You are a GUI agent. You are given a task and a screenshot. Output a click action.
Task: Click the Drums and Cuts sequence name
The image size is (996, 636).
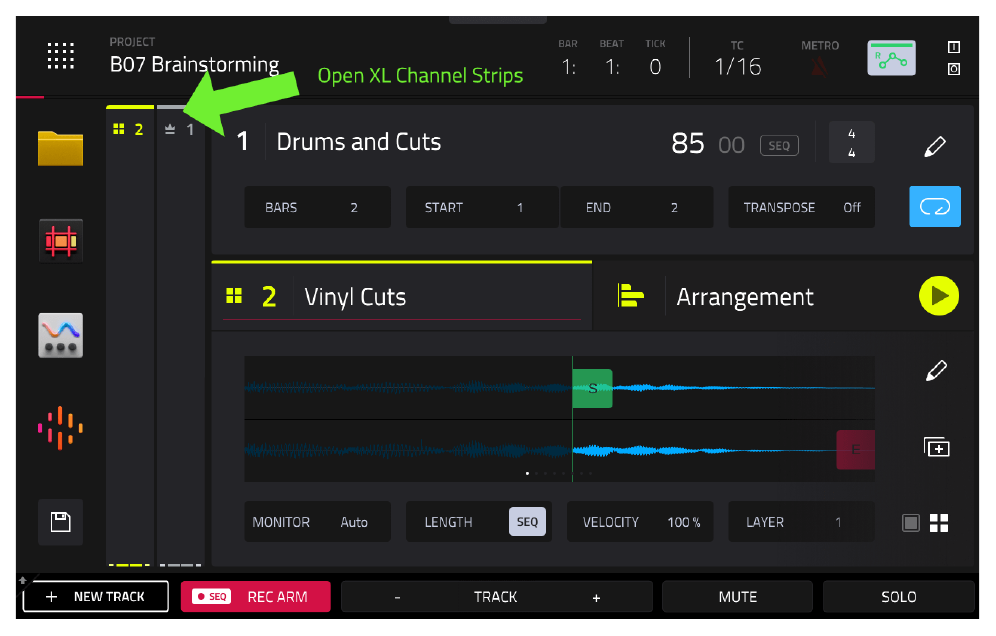(x=358, y=142)
